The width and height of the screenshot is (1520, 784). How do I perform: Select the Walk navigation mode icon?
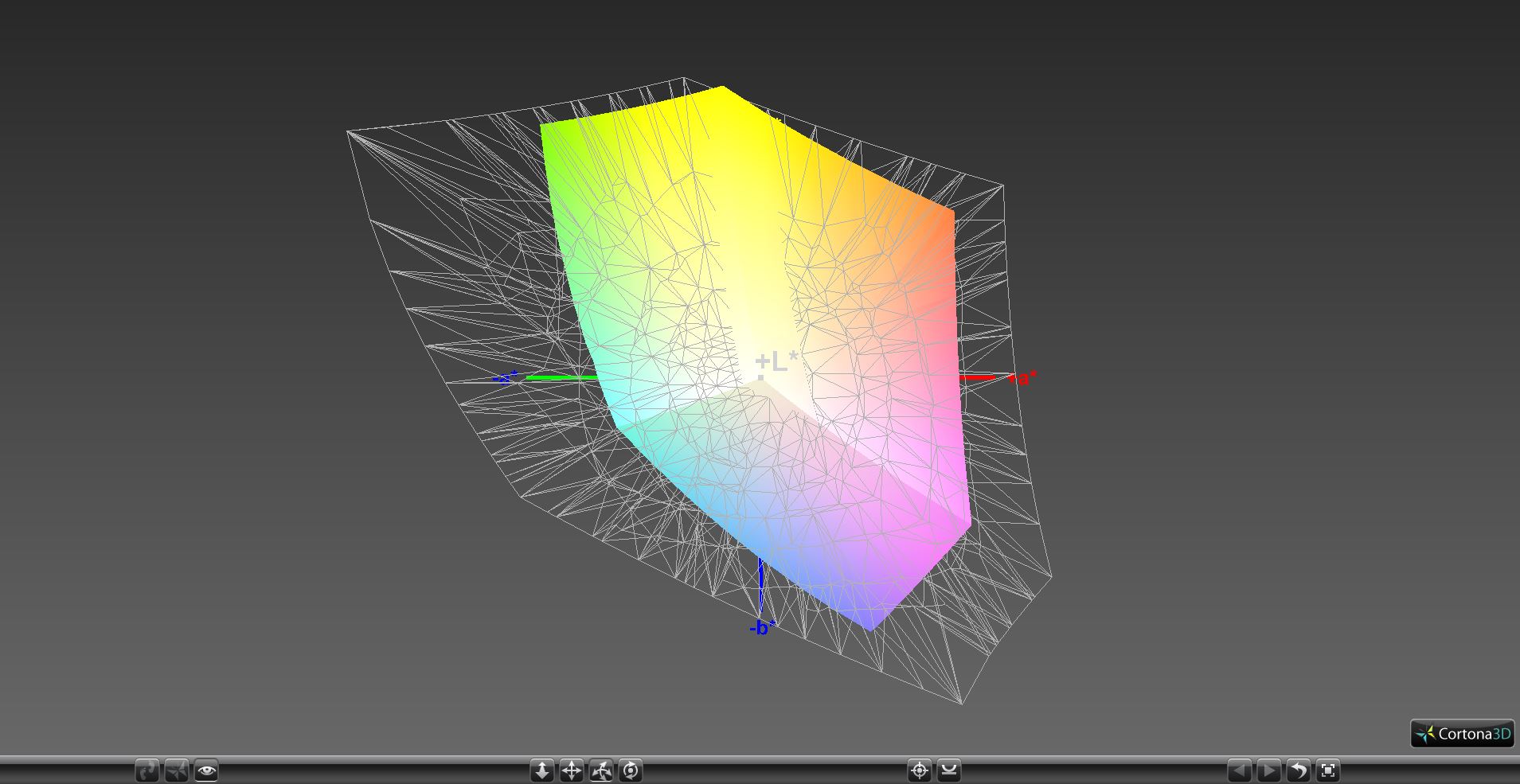point(147,770)
